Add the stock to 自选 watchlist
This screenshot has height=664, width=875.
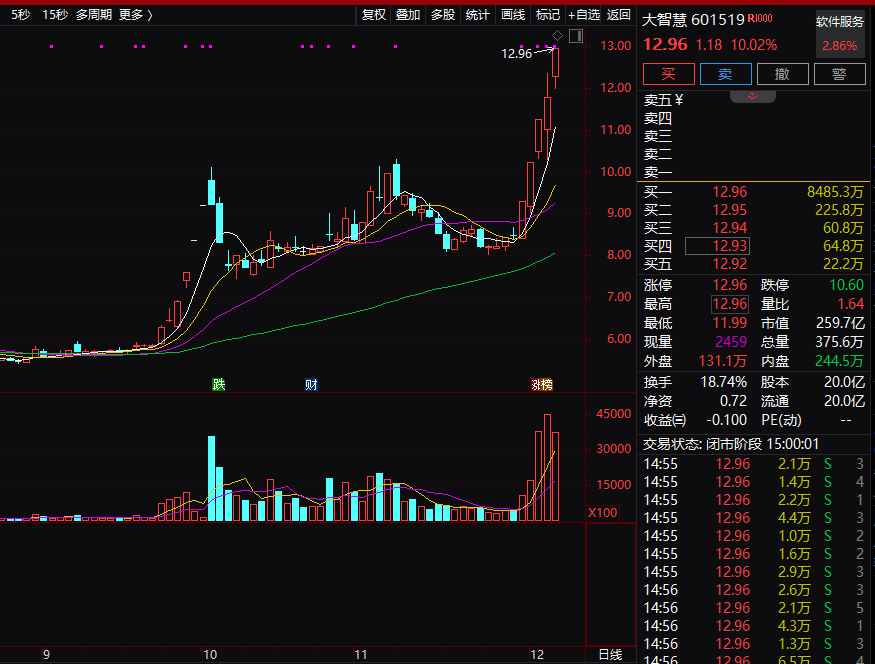coord(584,14)
